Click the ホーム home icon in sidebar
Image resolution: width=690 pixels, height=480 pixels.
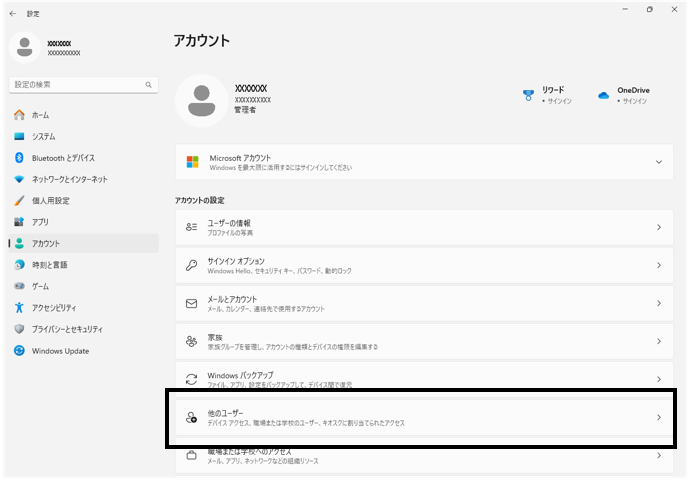point(19,115)
